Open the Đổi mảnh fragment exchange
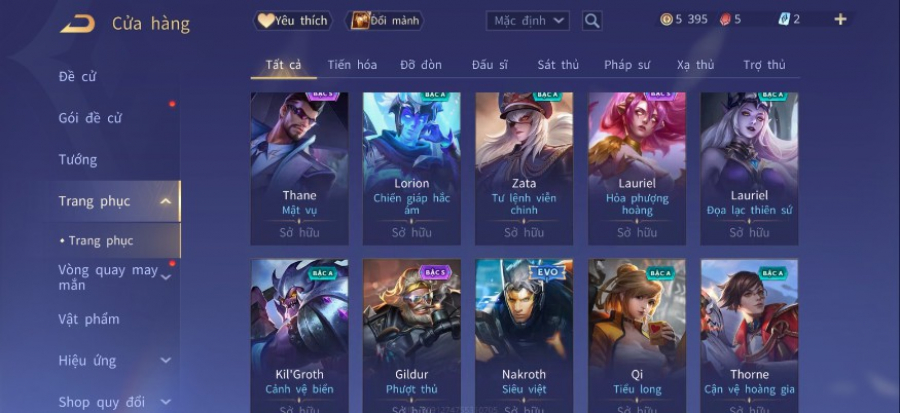The image size is (900, 413). click(385, 21)
